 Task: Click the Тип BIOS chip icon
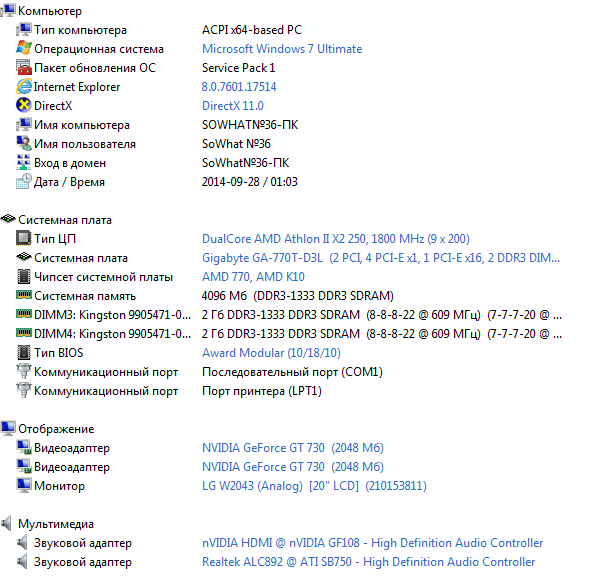click(23, 352)
